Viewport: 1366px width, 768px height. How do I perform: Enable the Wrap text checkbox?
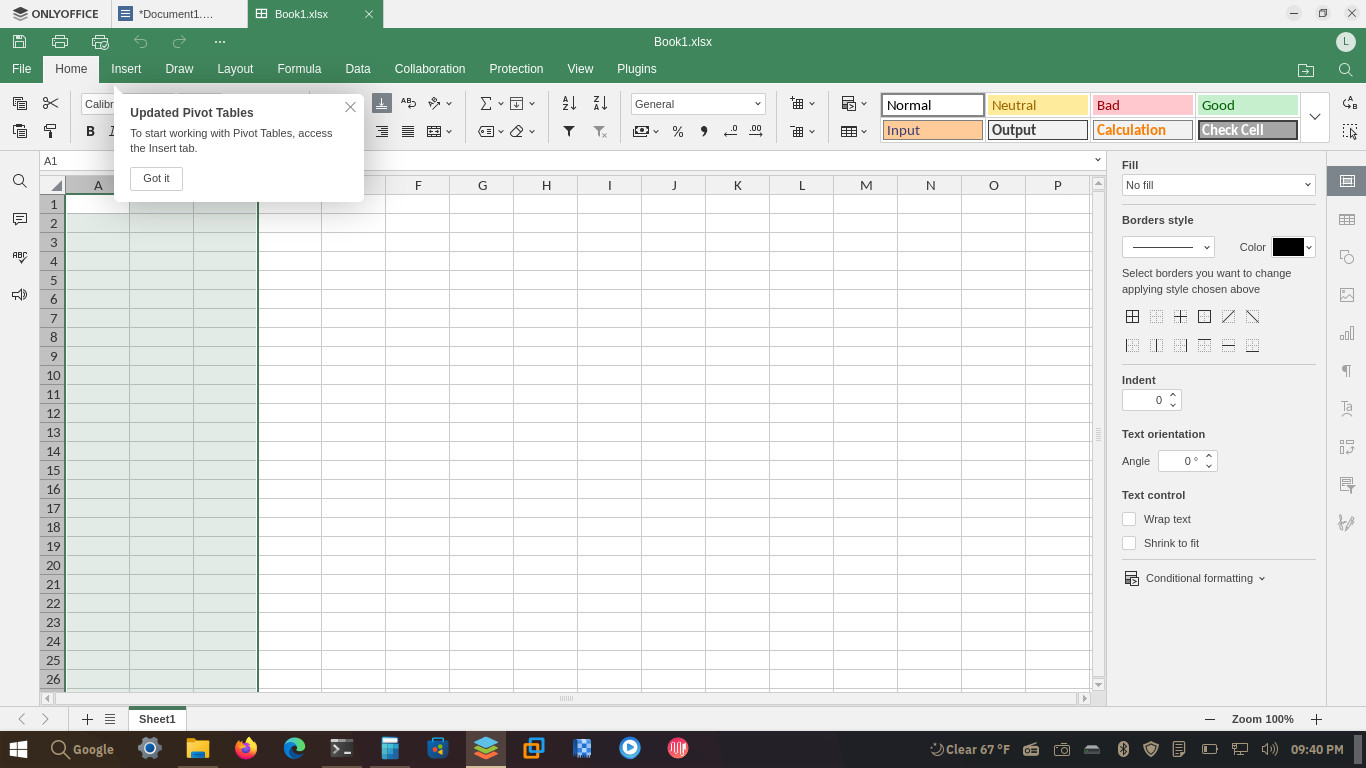coord(1129,519)
